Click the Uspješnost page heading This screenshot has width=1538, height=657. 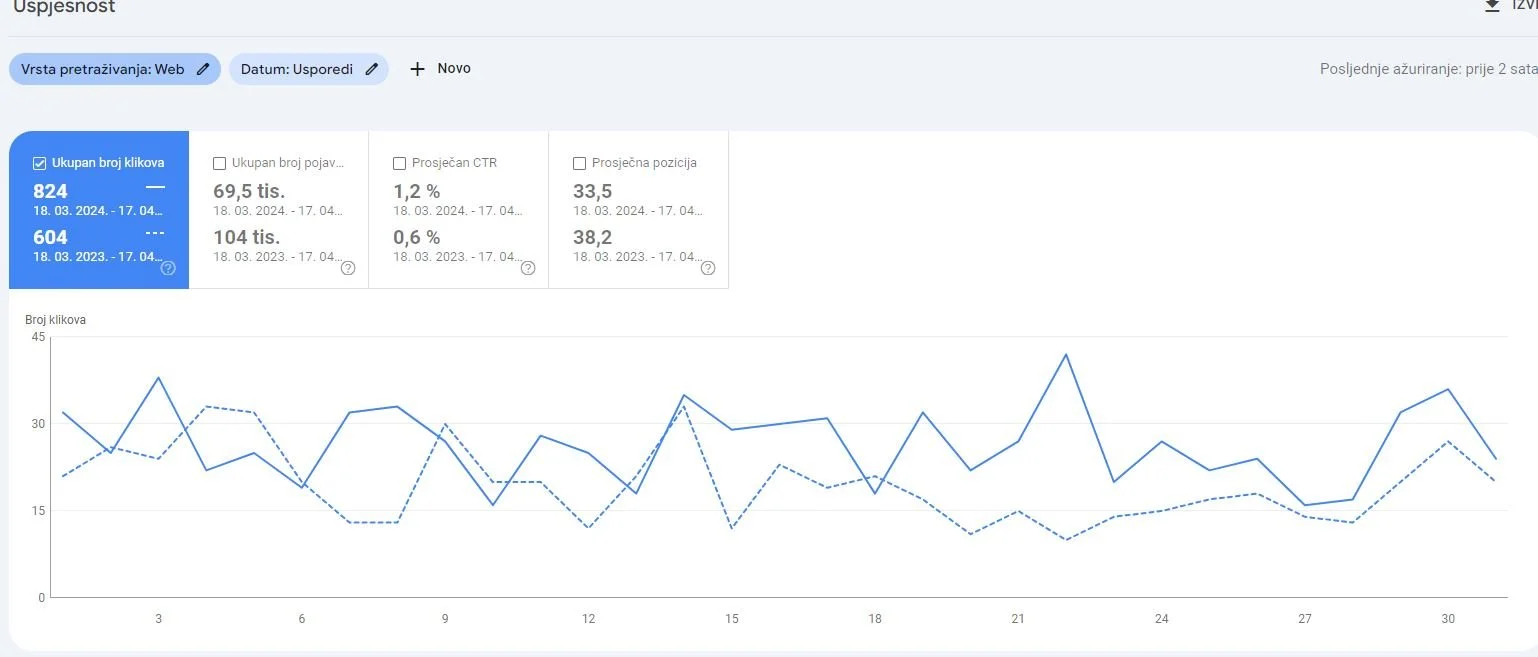[63, 7]
